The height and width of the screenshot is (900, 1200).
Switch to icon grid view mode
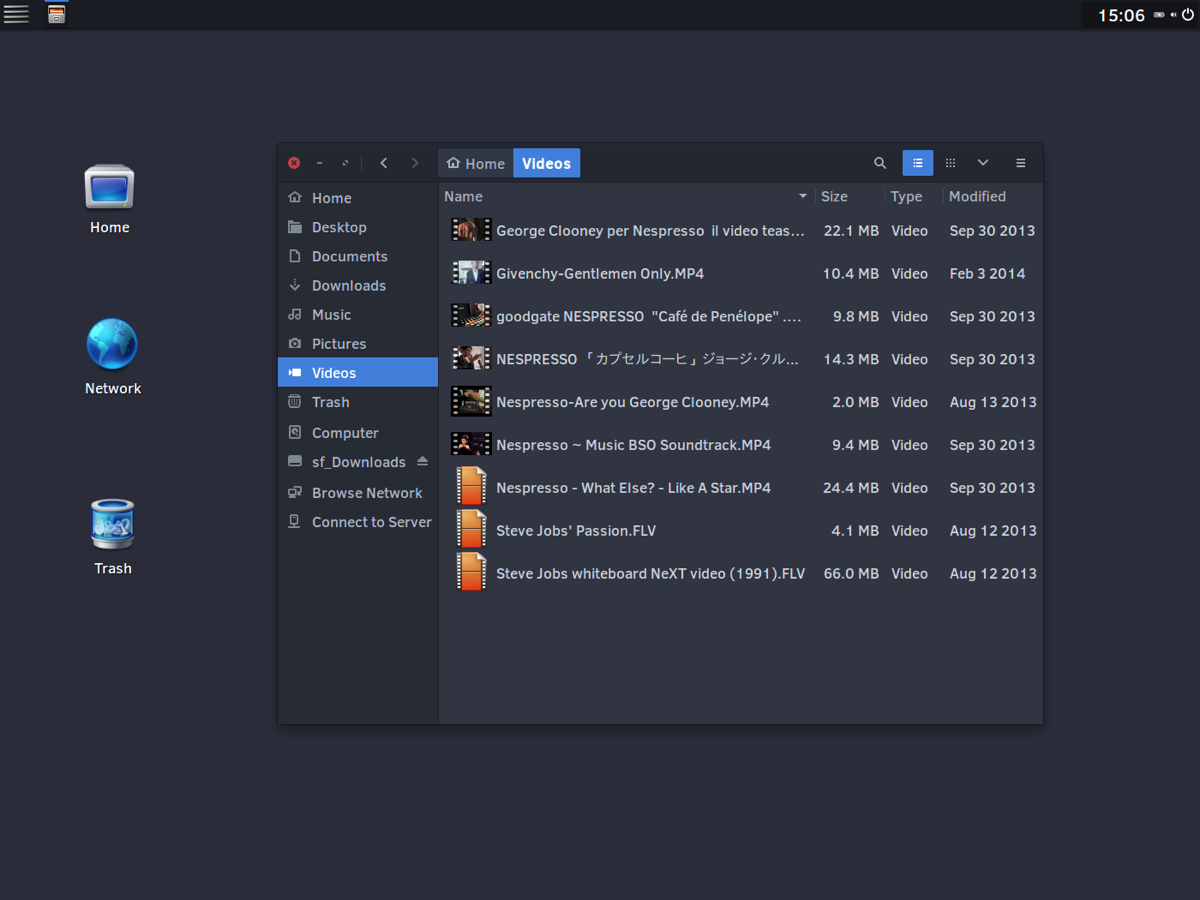[x=950, y=163]
